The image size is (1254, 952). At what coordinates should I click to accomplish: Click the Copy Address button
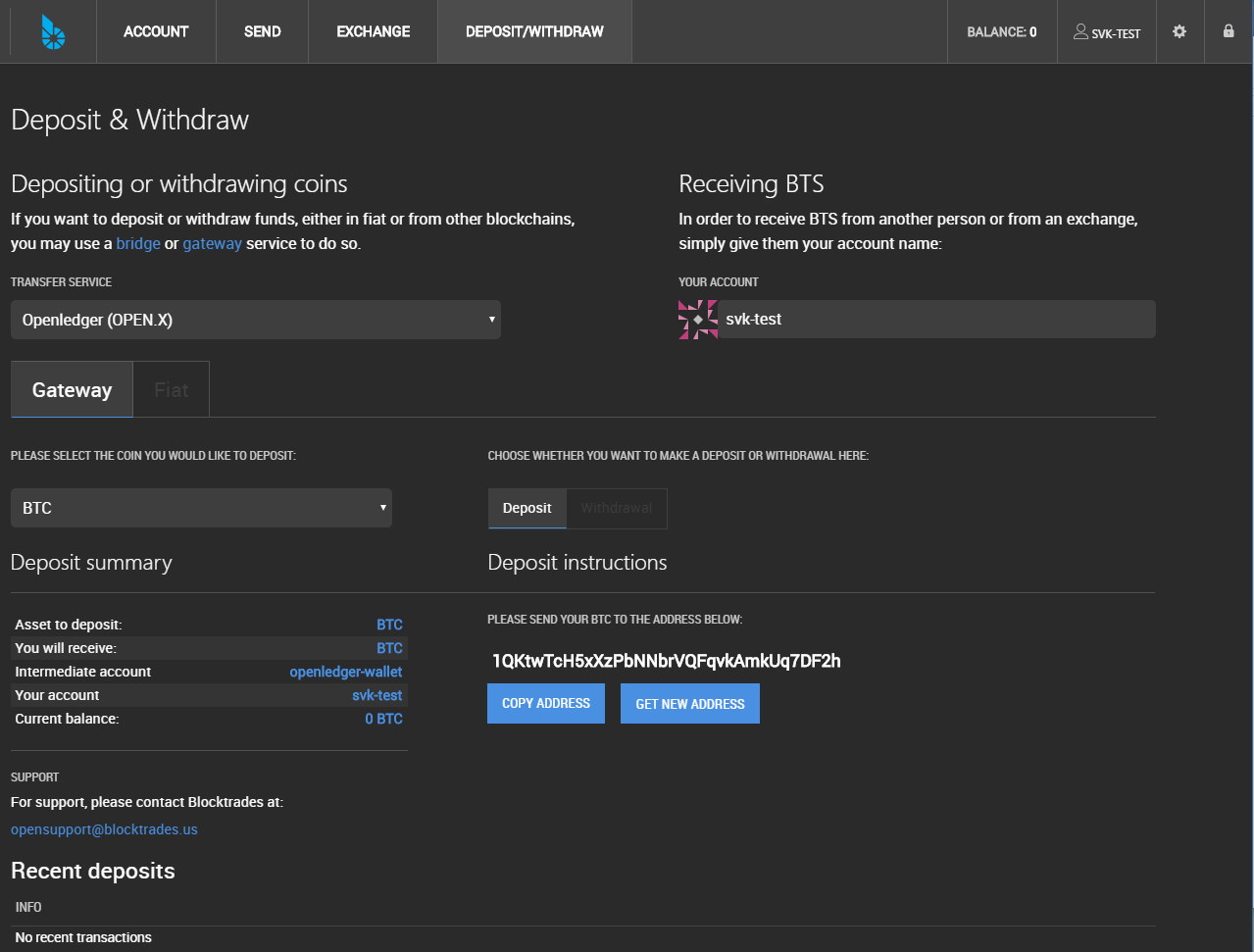(x=546, y=704)
